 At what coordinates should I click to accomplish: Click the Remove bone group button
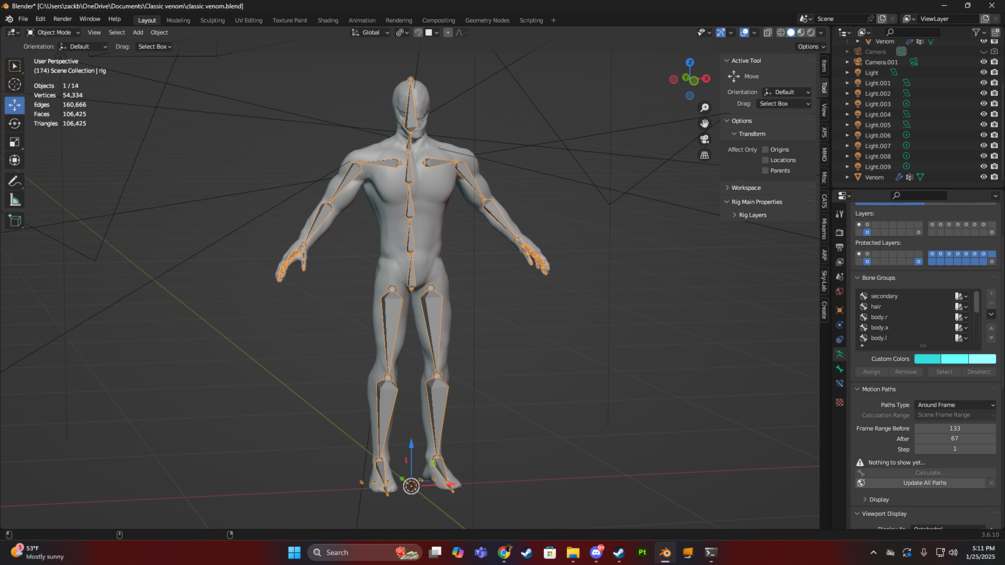[x=905, y=372]
